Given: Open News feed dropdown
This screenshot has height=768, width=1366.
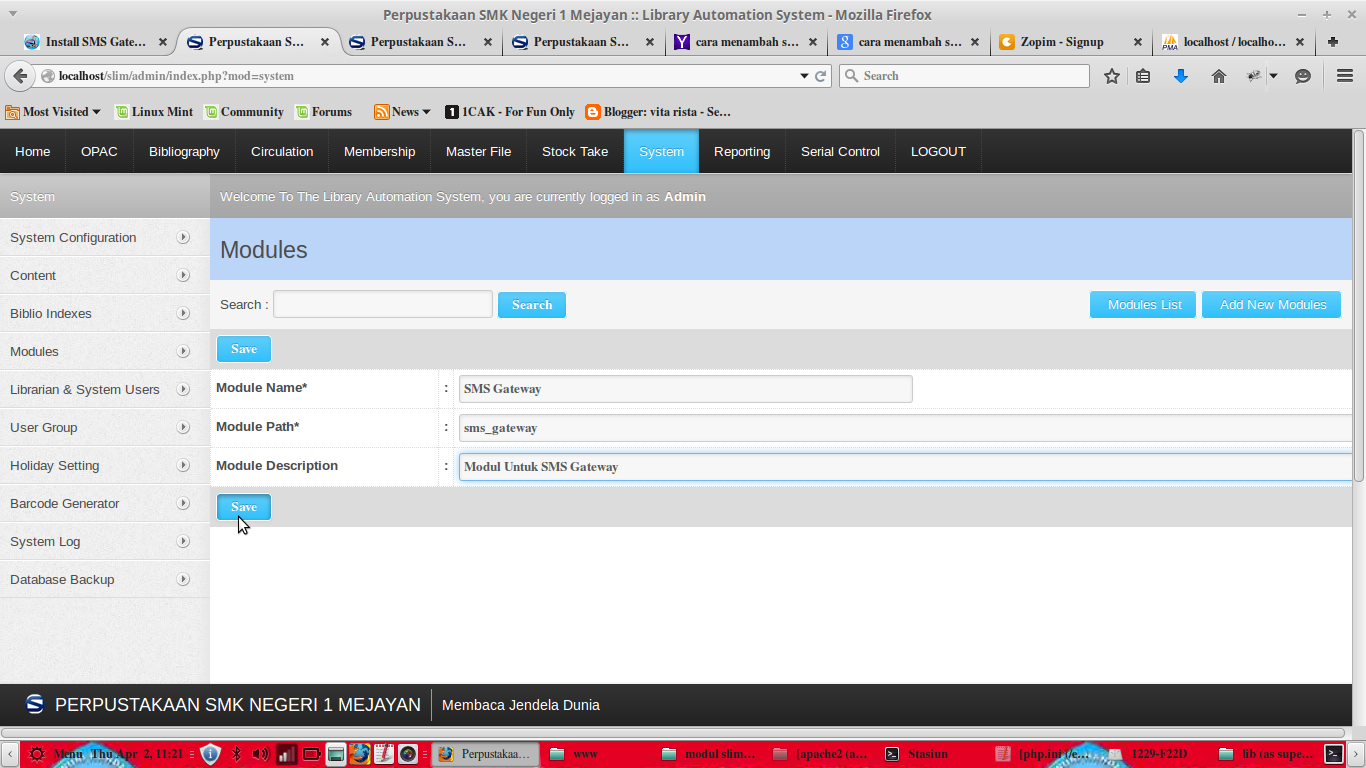Looking at the screenshot, I should pyautogui.click(x=402, y=112).
